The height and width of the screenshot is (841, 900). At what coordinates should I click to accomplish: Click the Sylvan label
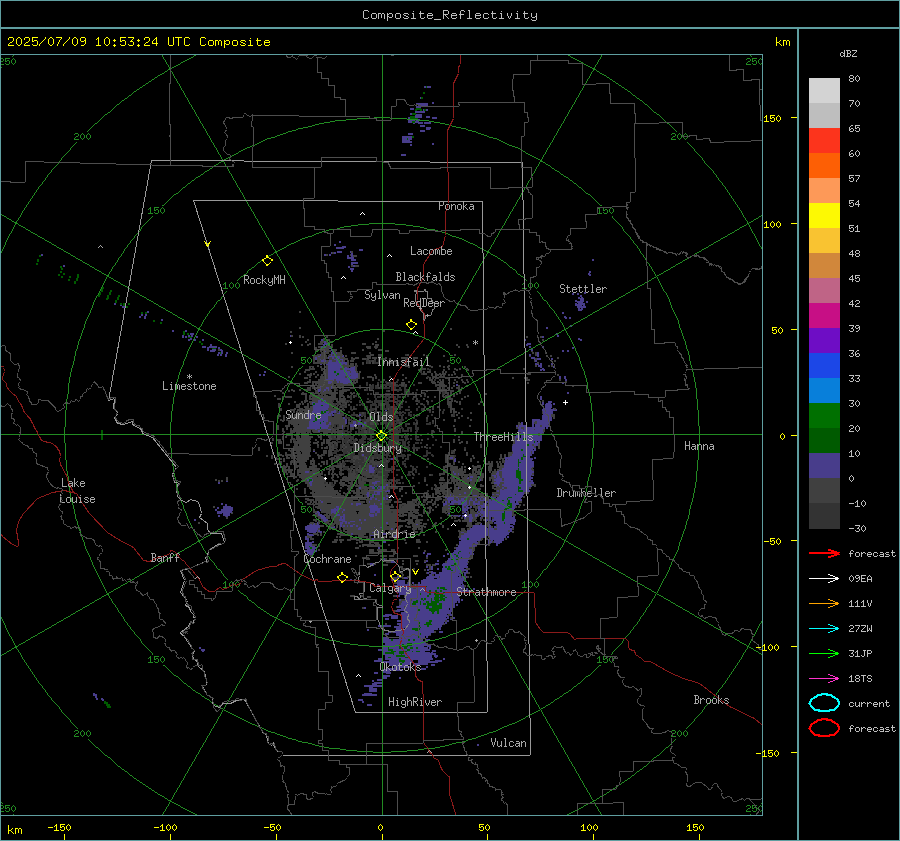(382, 295)
